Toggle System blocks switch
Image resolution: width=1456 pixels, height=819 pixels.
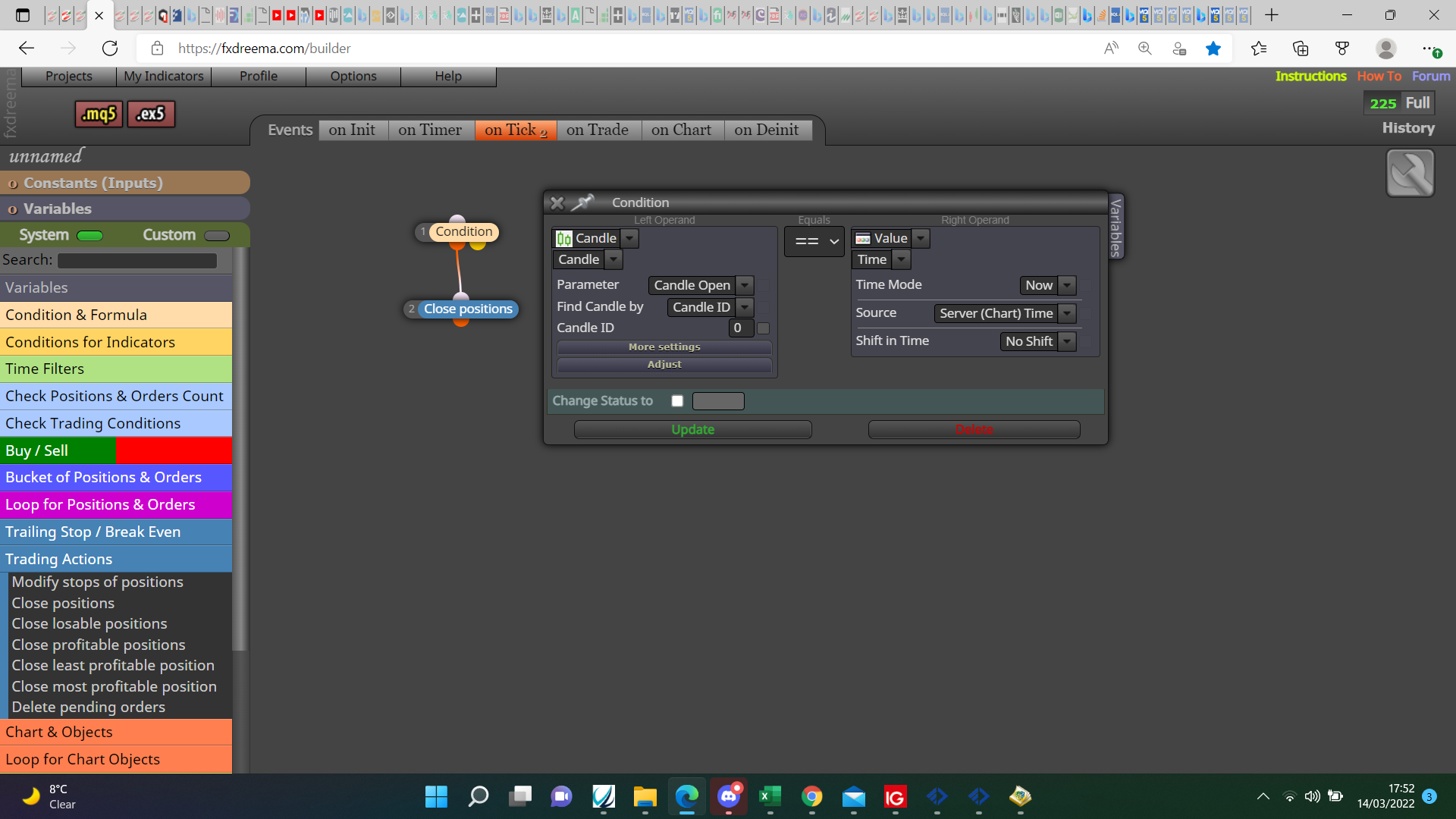coord(89,236)
